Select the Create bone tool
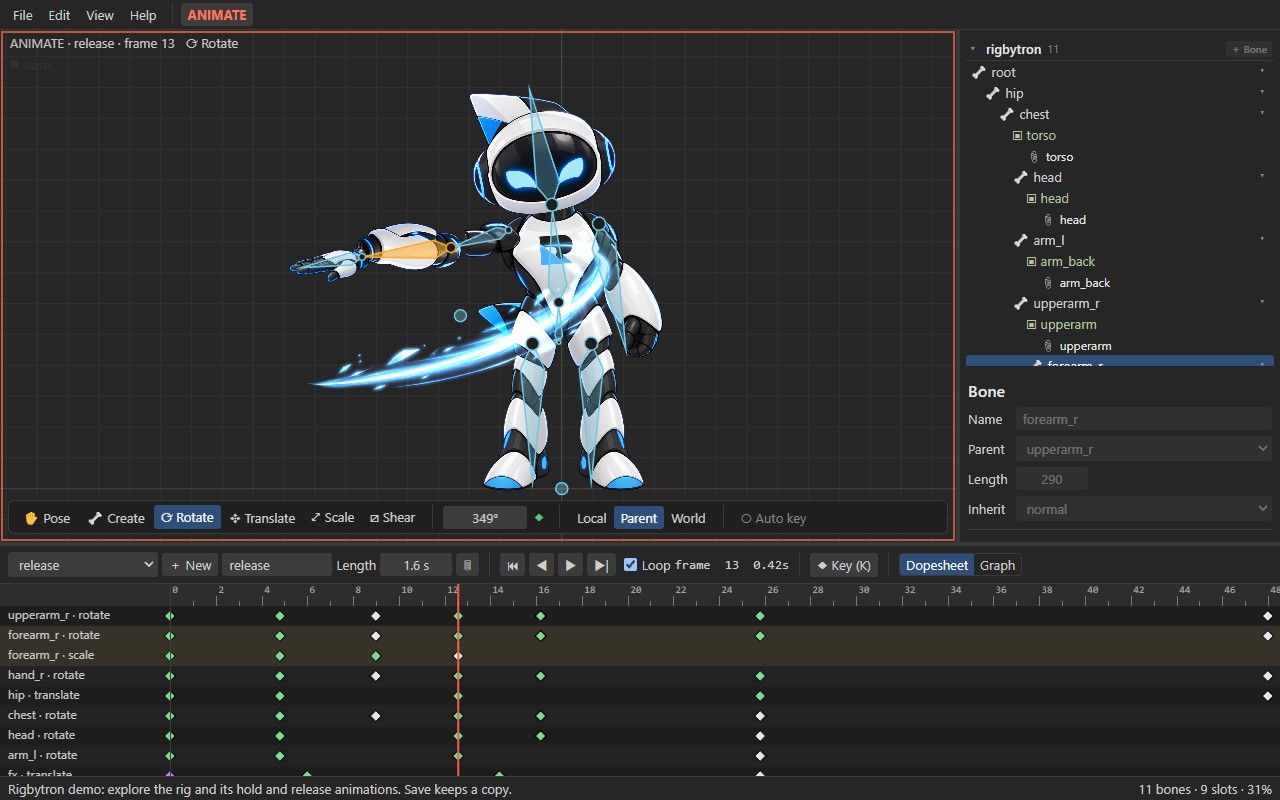1280x800 pixels. tap(116, 518)
